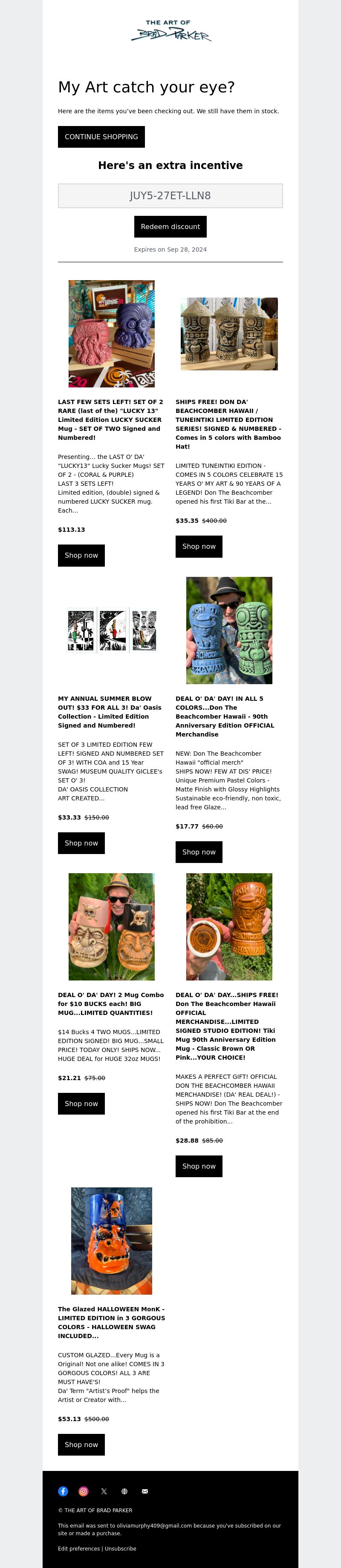Open the Da' Oasis Collection prints image
The height and width of the screenshot is (1568, 341).
[111, 630]
